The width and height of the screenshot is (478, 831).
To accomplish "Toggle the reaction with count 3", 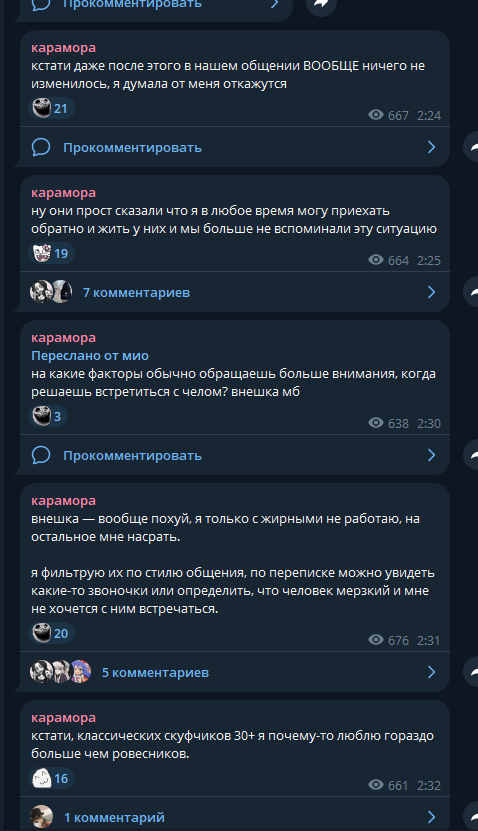I will click(x=48, y=416).
